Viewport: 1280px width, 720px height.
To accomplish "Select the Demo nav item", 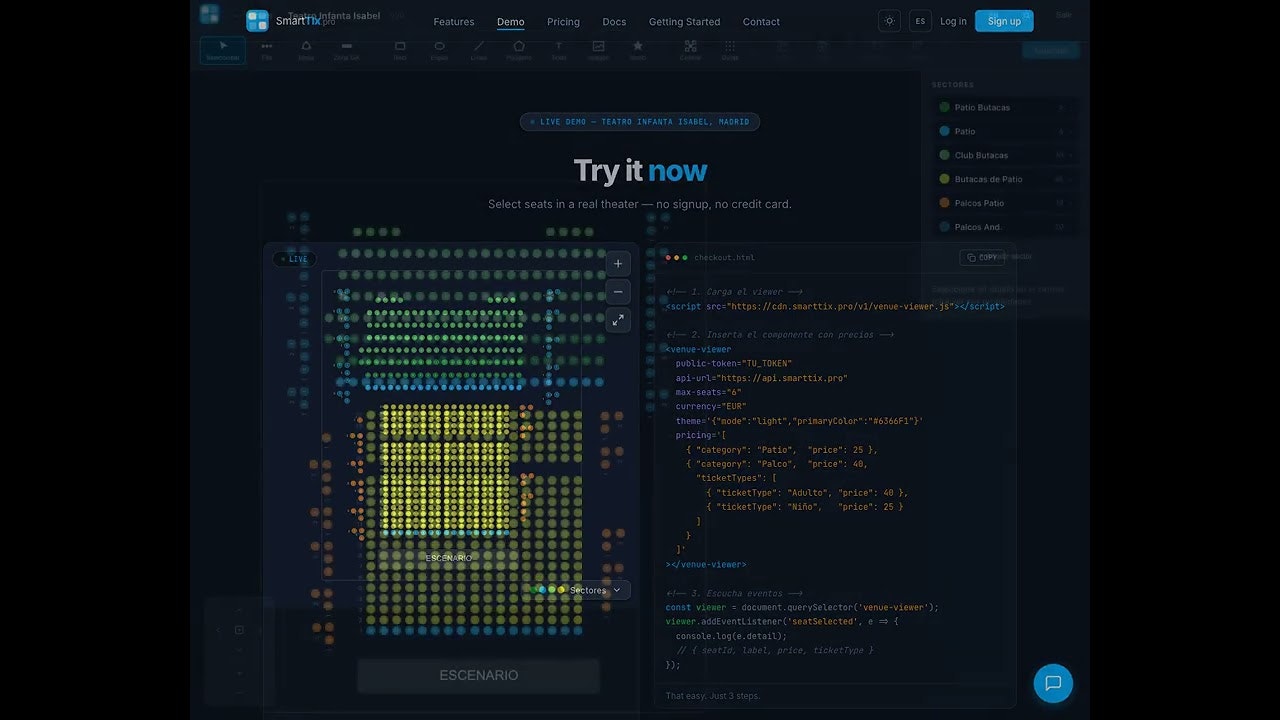I will click(x=510, y=22).
